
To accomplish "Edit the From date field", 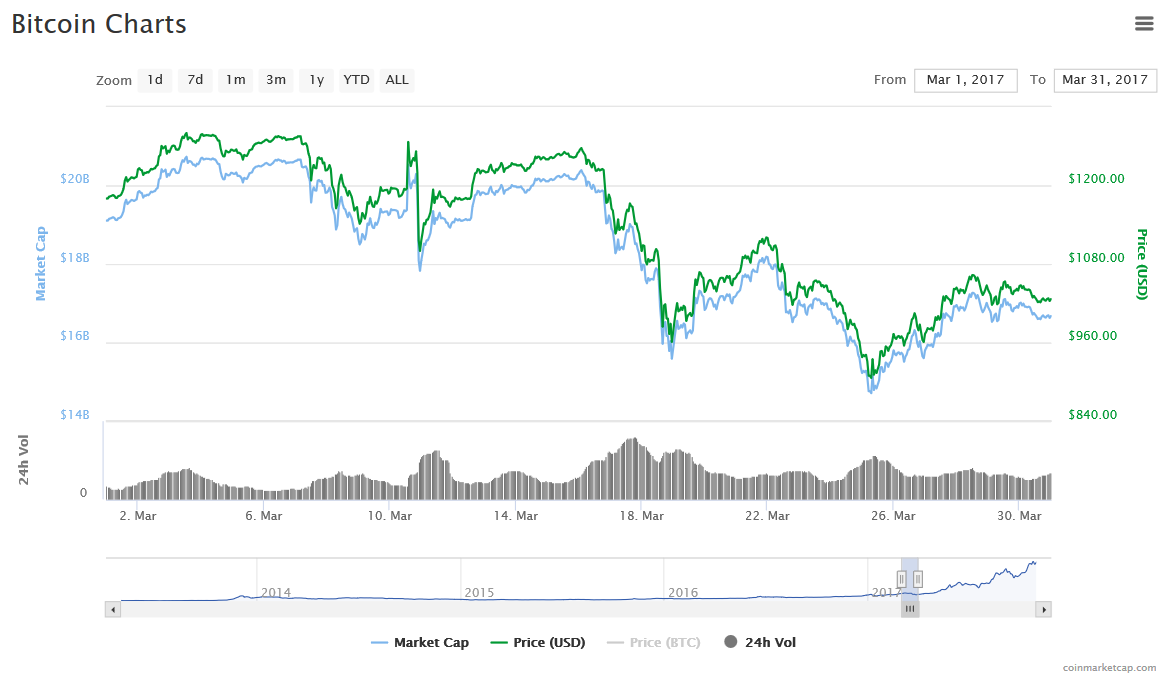I will pyautogui.click(x=965, y=80).
